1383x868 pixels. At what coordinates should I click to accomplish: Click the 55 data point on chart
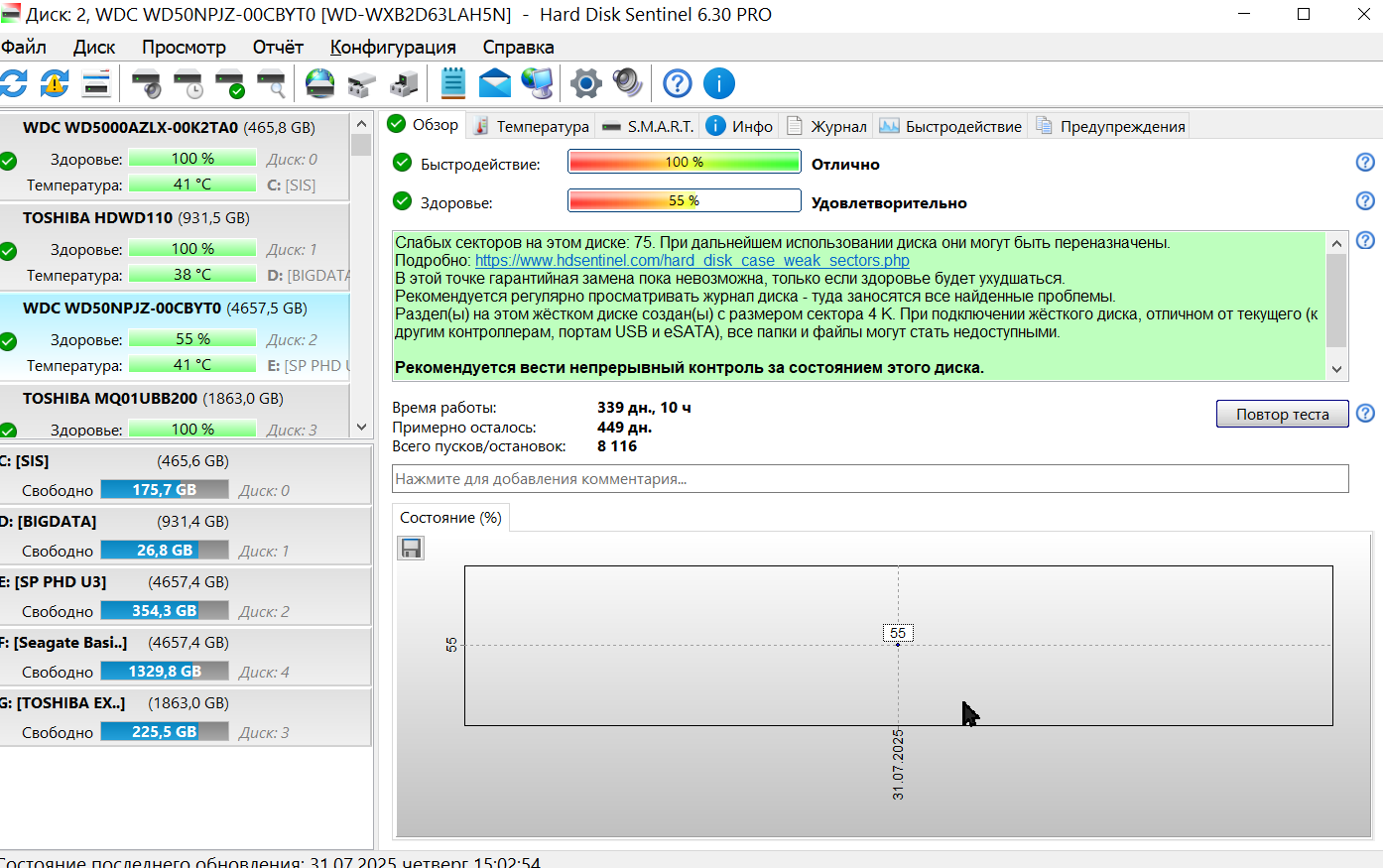pos(898,644)
